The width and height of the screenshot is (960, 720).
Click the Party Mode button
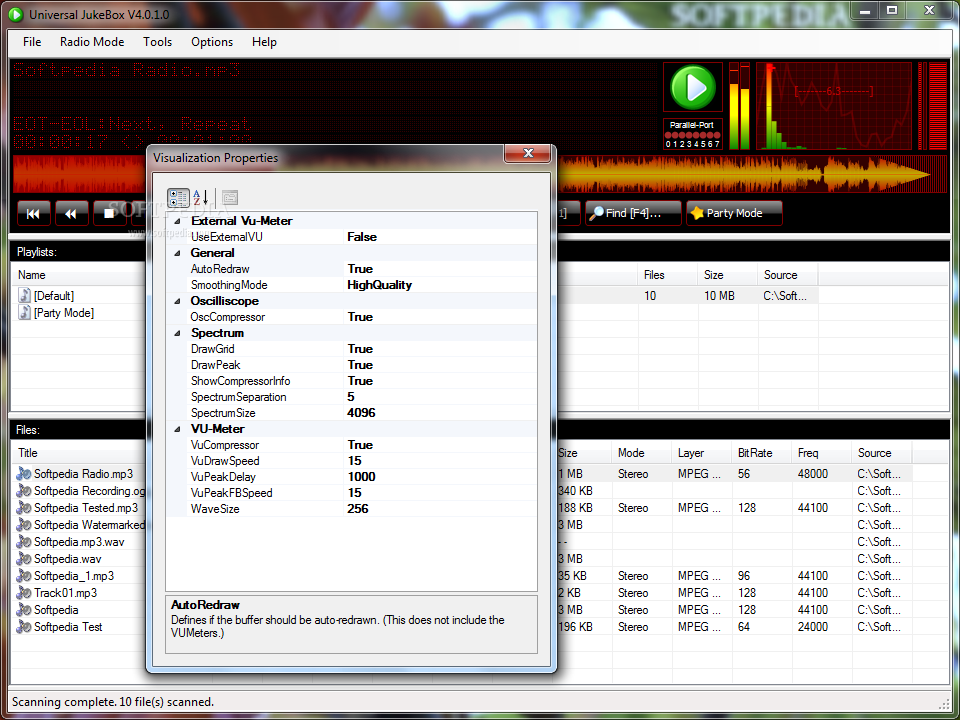coord(734,213)
